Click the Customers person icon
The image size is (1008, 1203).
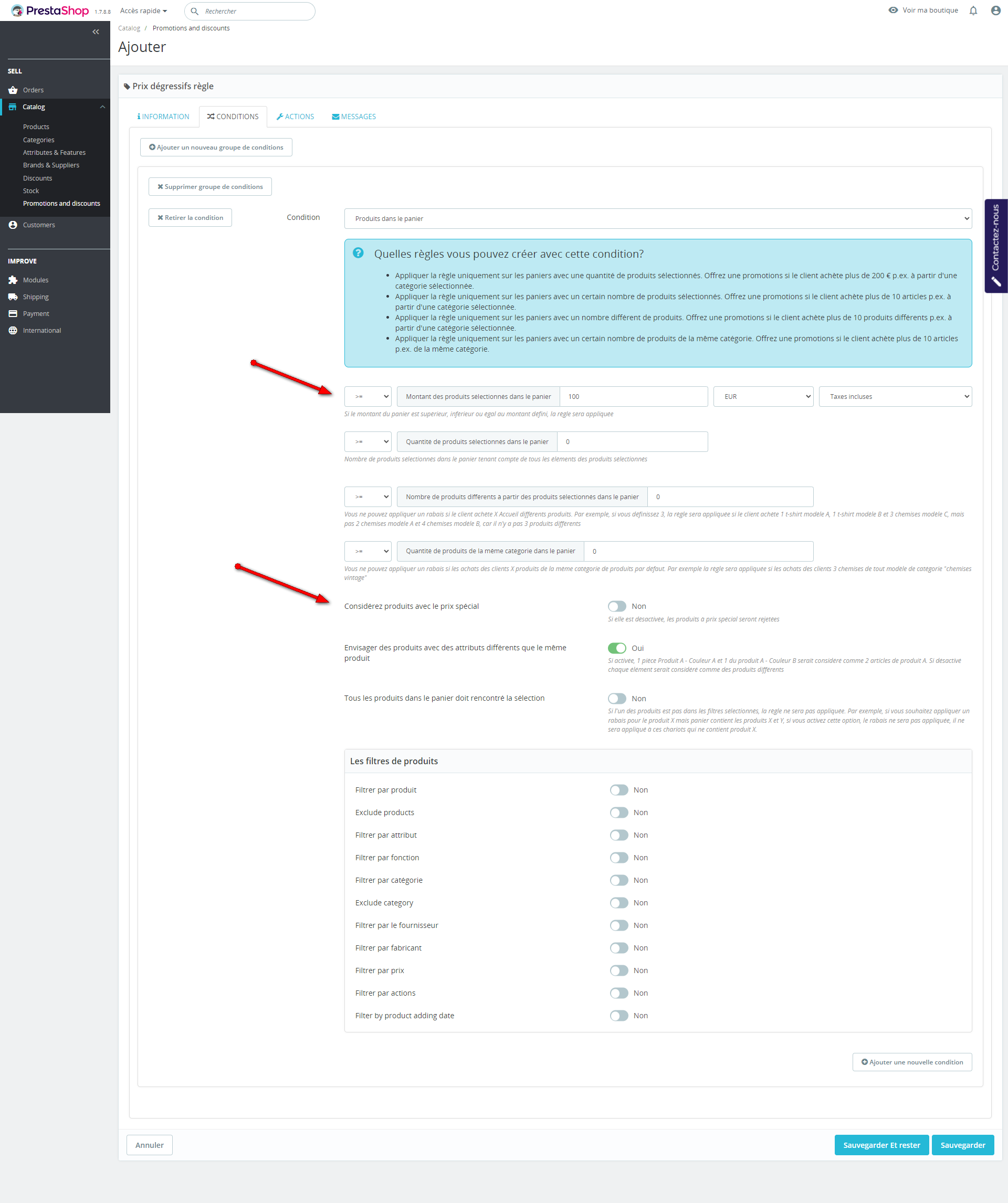tap(13, 225)
